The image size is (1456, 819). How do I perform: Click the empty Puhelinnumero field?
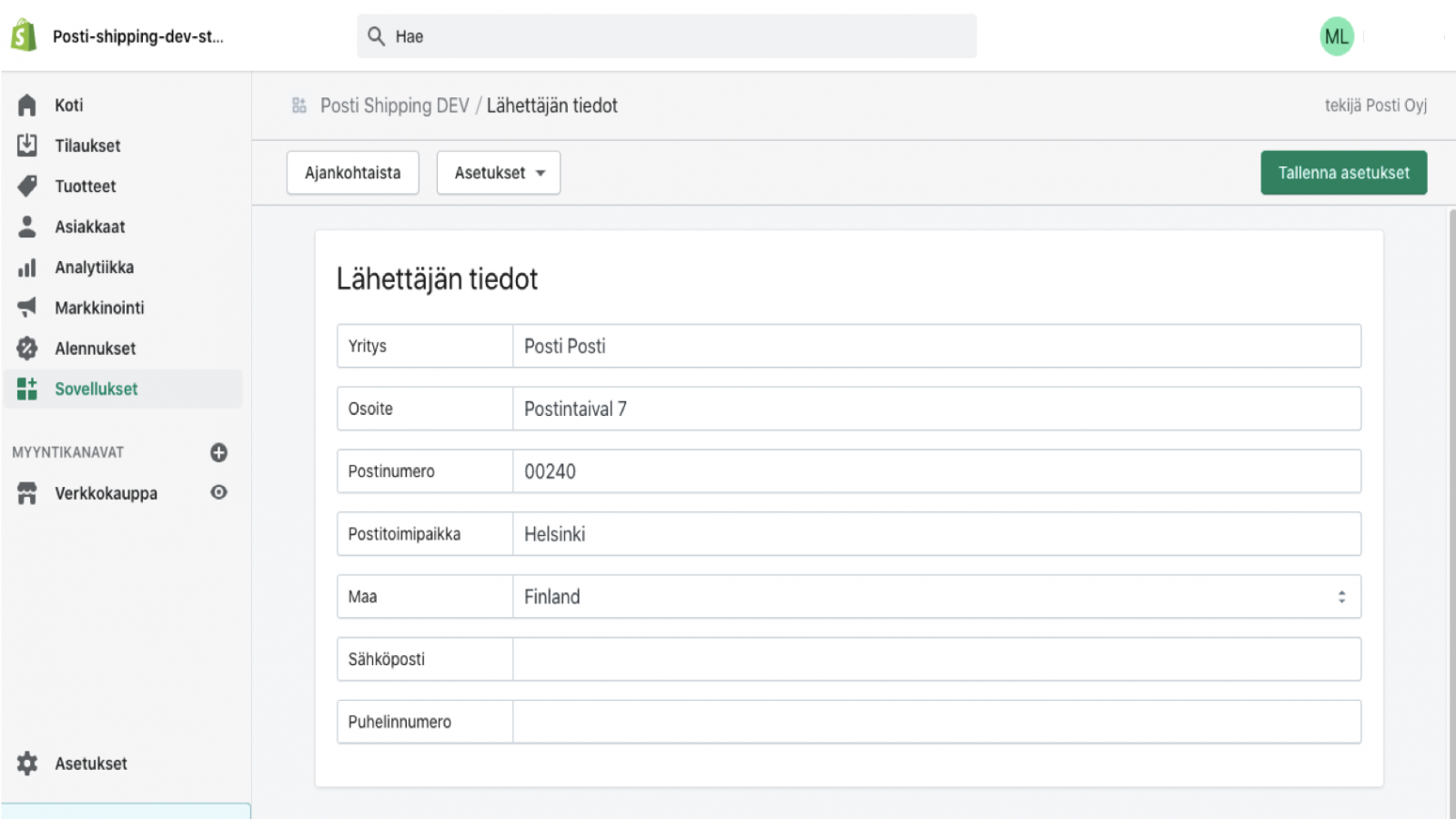click(x=936, y=722)
